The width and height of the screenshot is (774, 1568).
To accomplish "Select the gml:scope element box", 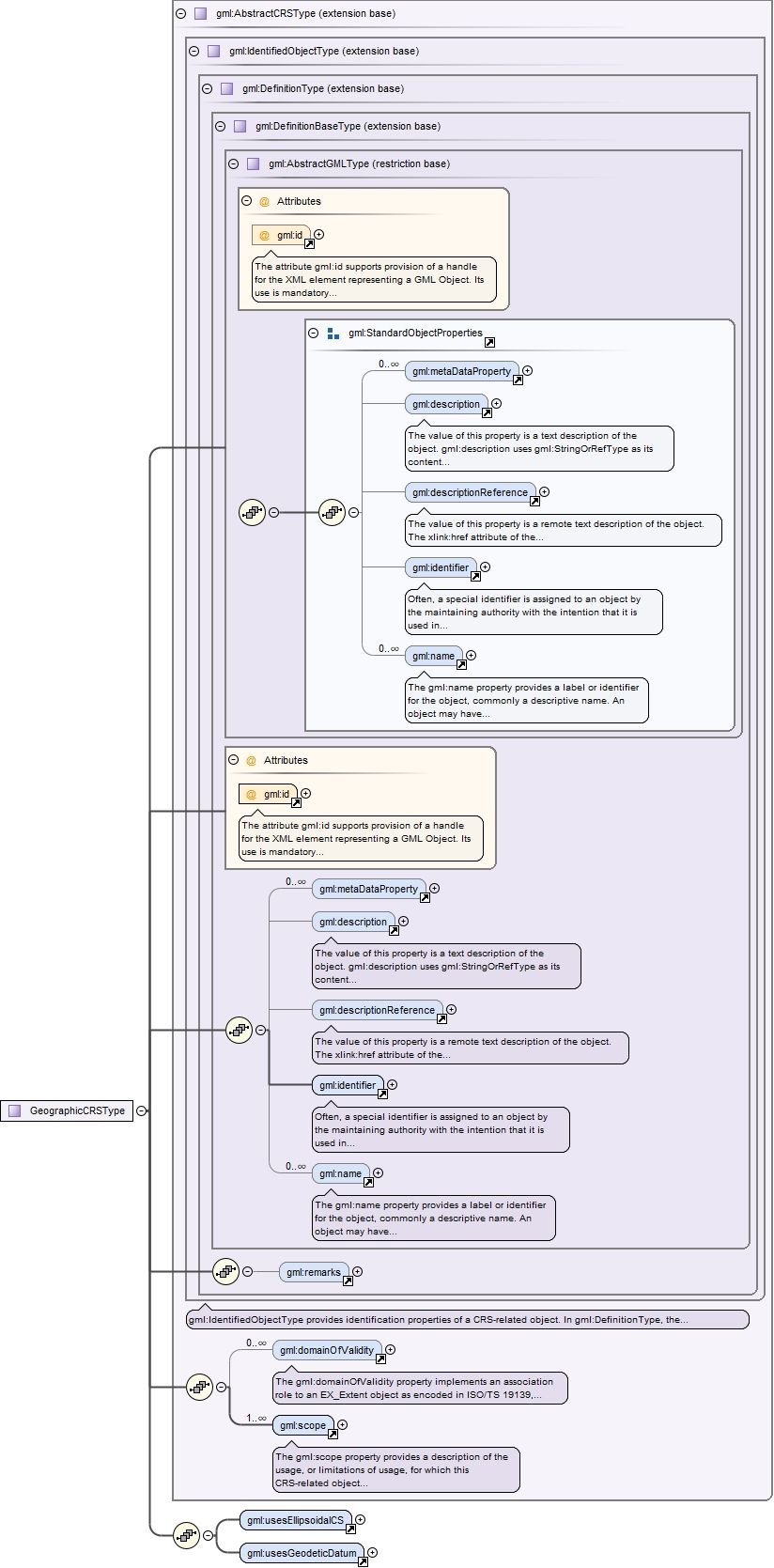I will click(303, 1425).
